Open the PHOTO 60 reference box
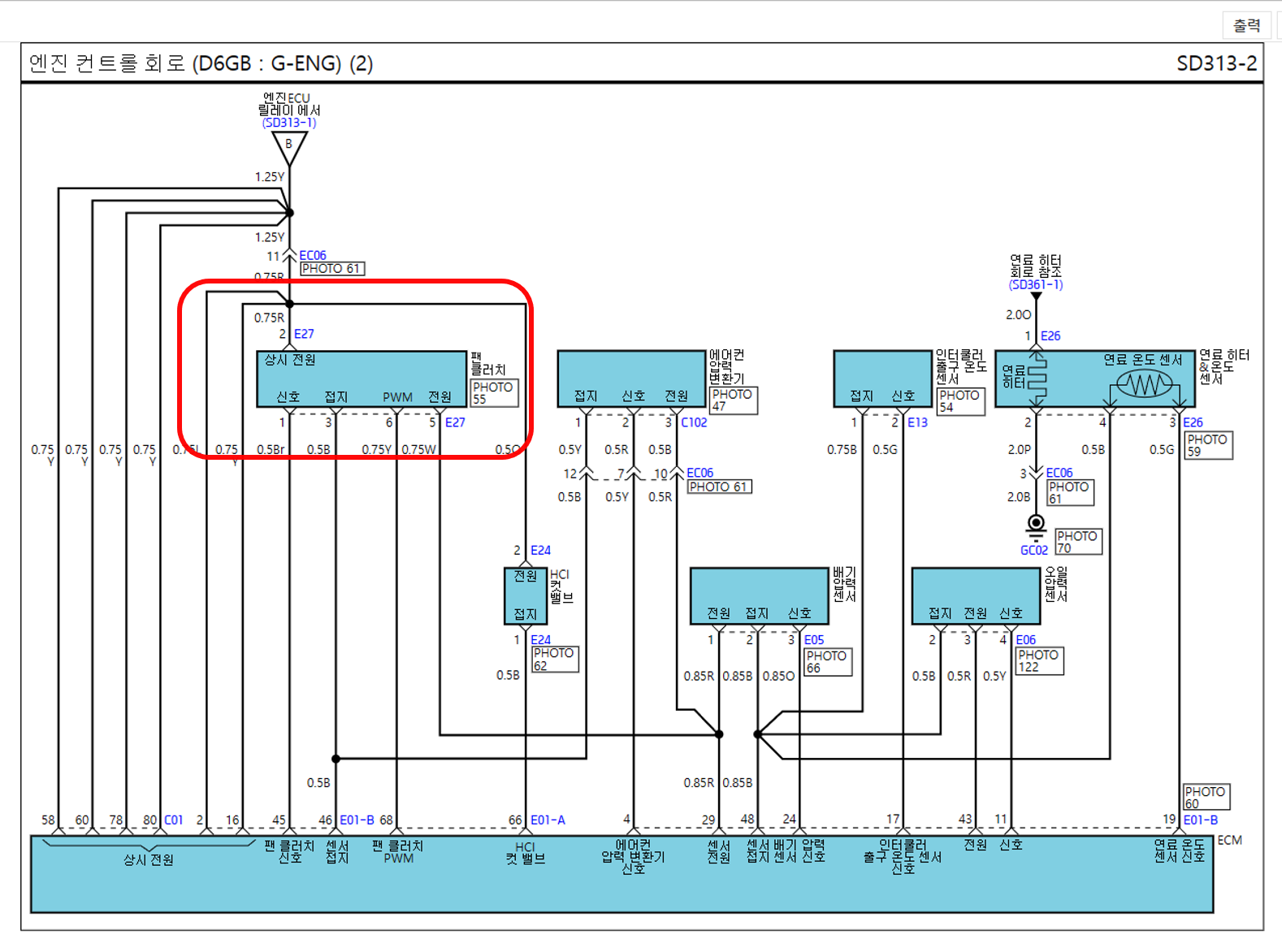1282x952 pixels. pyautogui.click(x=1206, y=797)
